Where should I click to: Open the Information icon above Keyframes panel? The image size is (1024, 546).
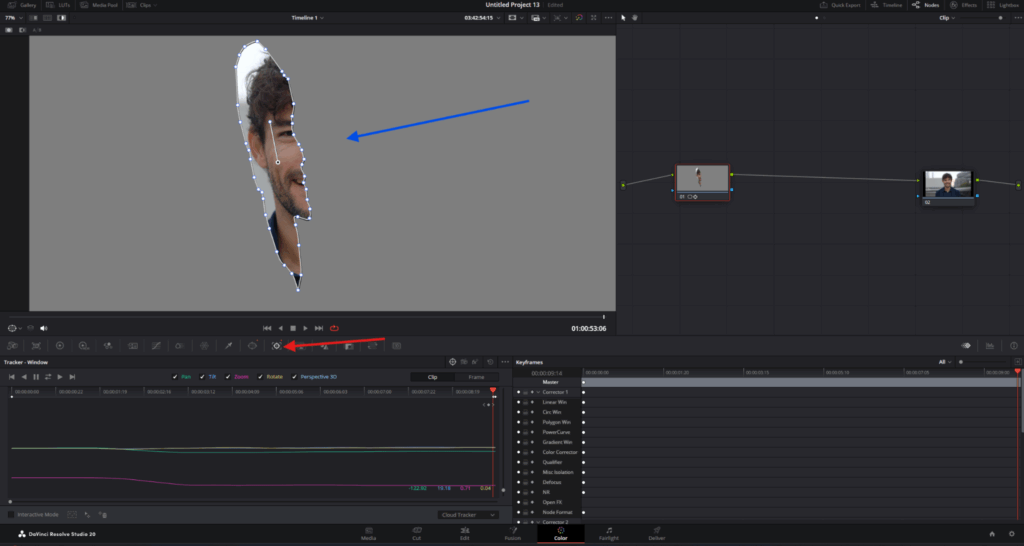point(1014,345)
